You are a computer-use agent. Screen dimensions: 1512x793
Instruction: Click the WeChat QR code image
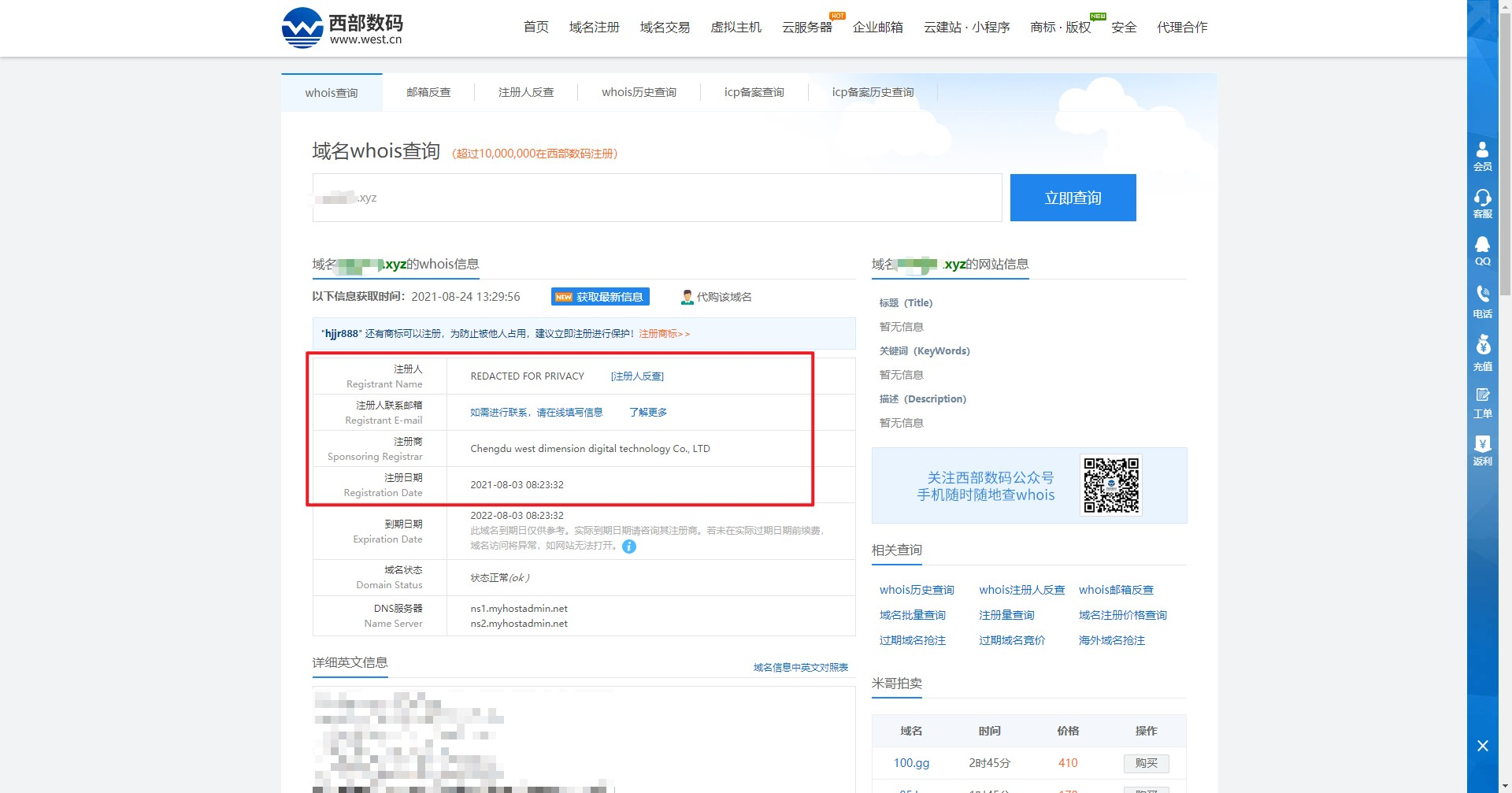click(1111, 485)
